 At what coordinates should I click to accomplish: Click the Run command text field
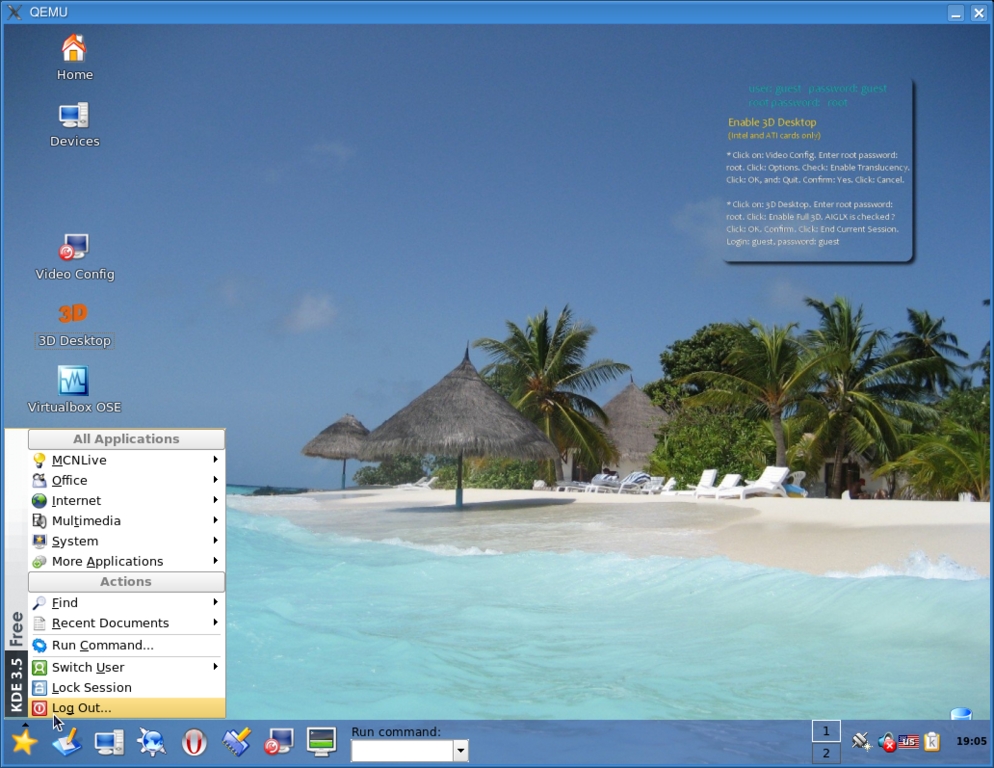point(401,751)
